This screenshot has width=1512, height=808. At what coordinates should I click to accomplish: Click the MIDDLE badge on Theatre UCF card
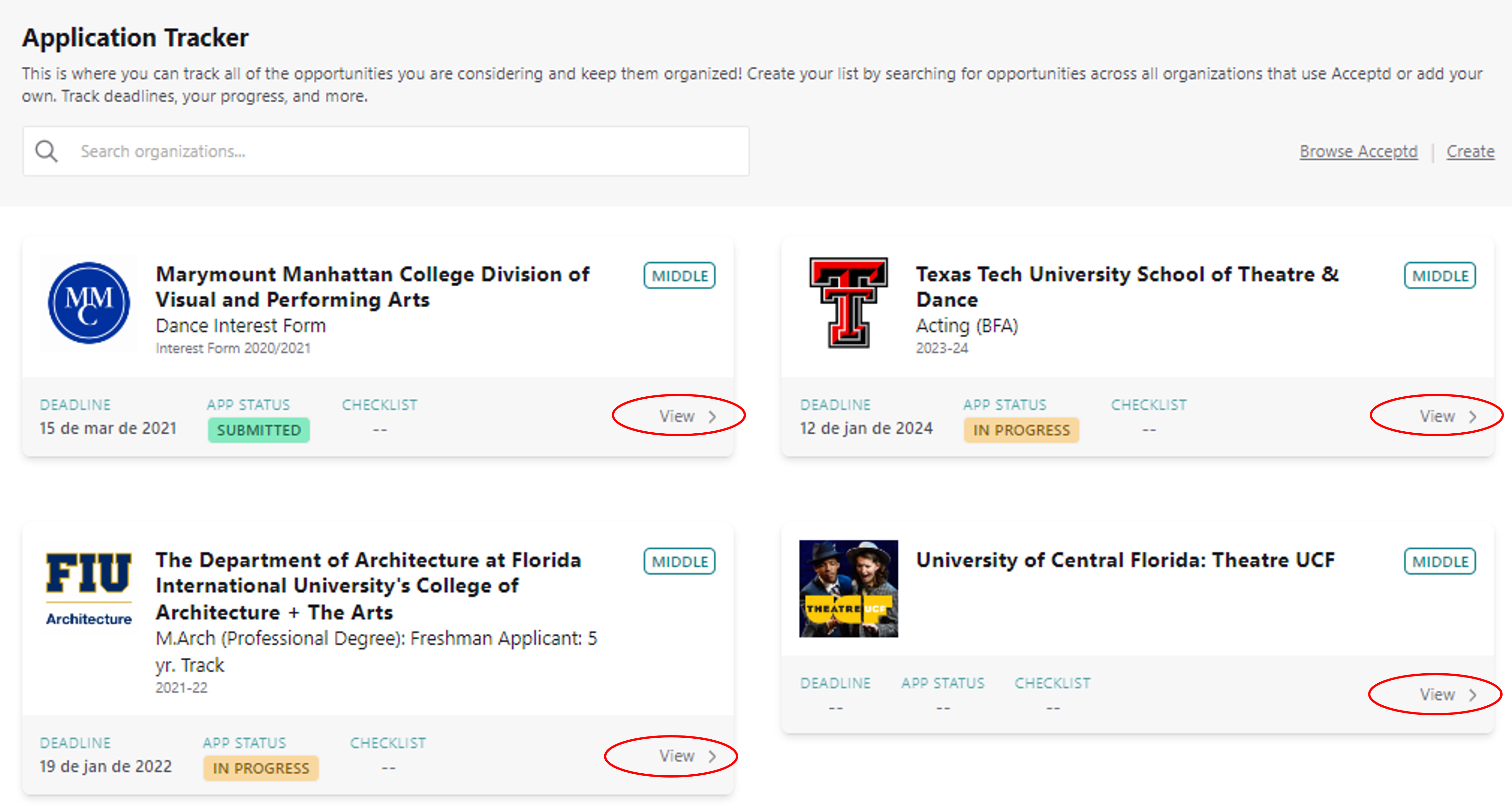1439,562
